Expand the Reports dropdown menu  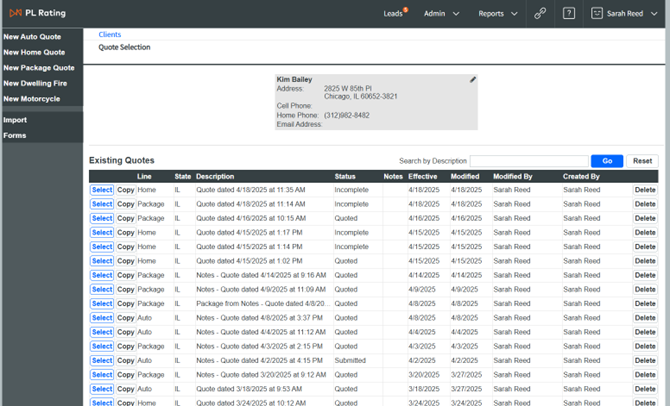tap(498, 14)
